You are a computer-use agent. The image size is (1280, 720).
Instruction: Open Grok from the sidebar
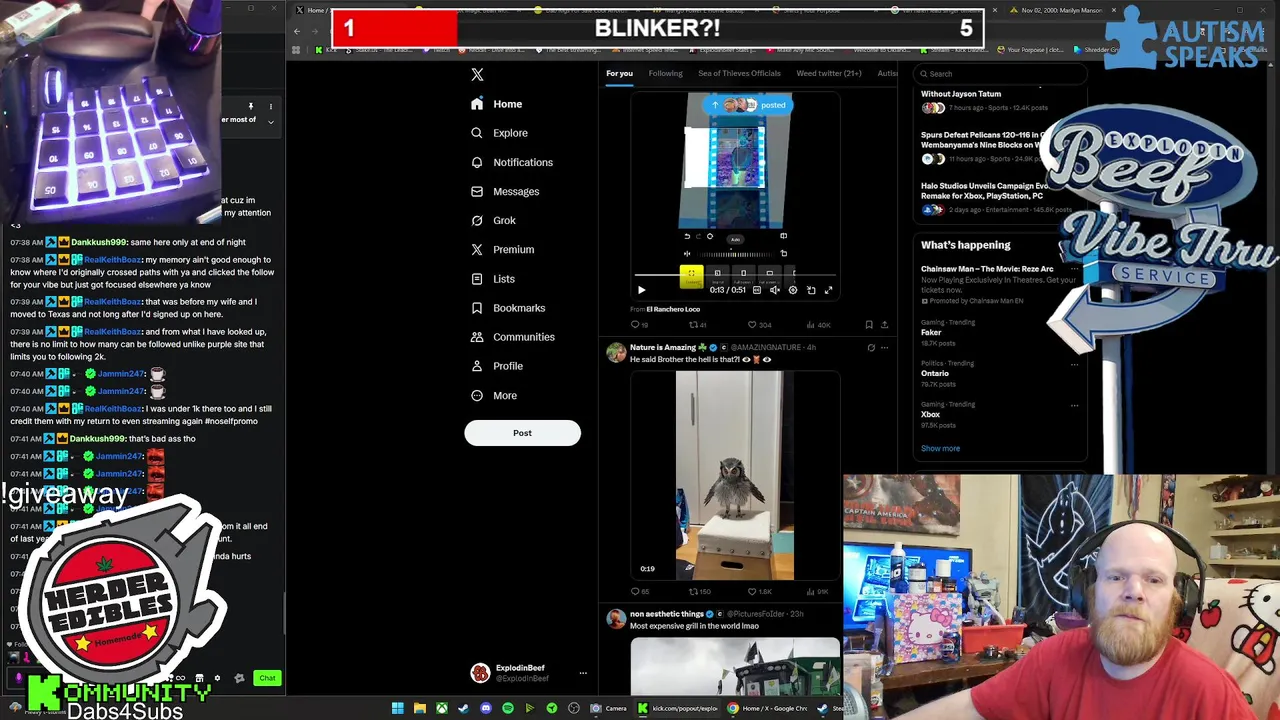tap(493, 220)
